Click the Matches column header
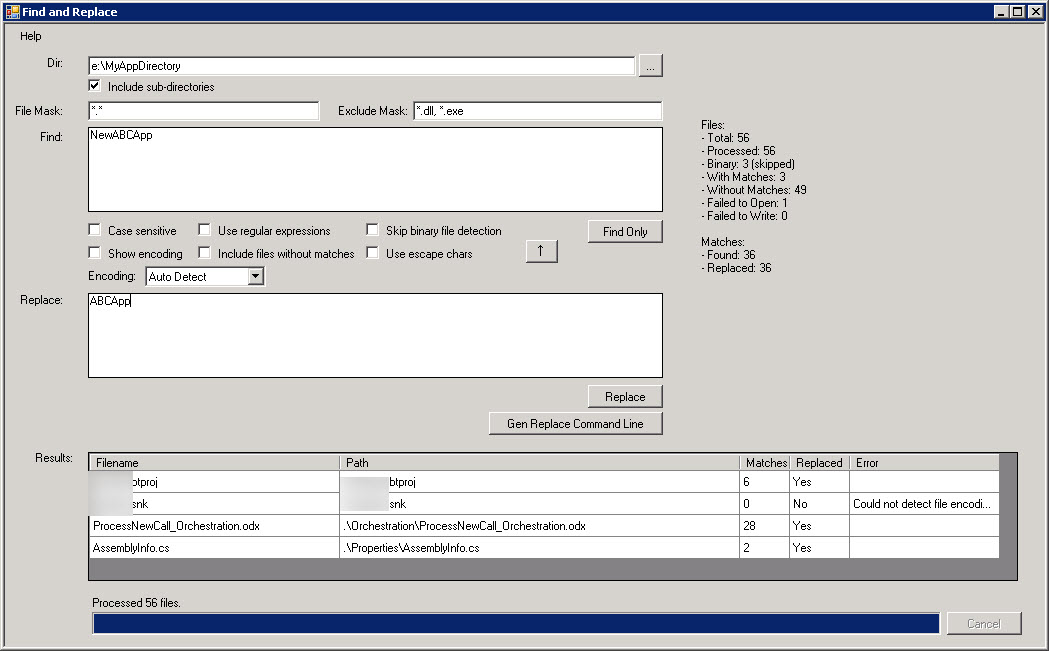The height and width of the screenshot is (651, 1049). (765, 462)
